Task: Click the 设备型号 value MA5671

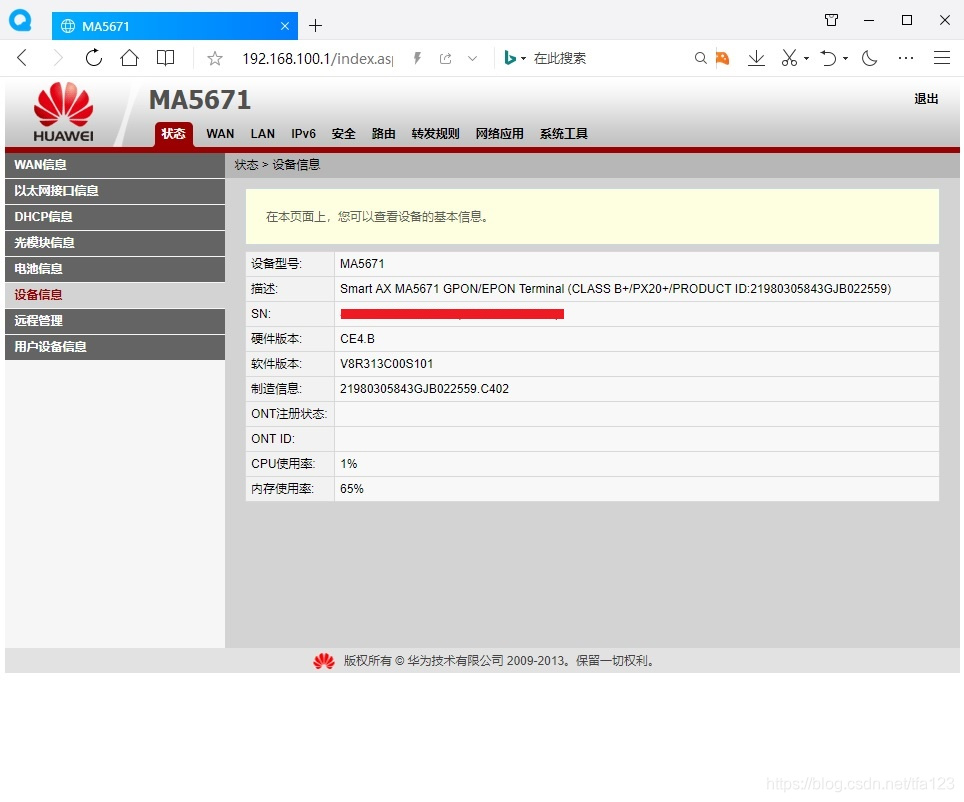Action: (362, 264)
